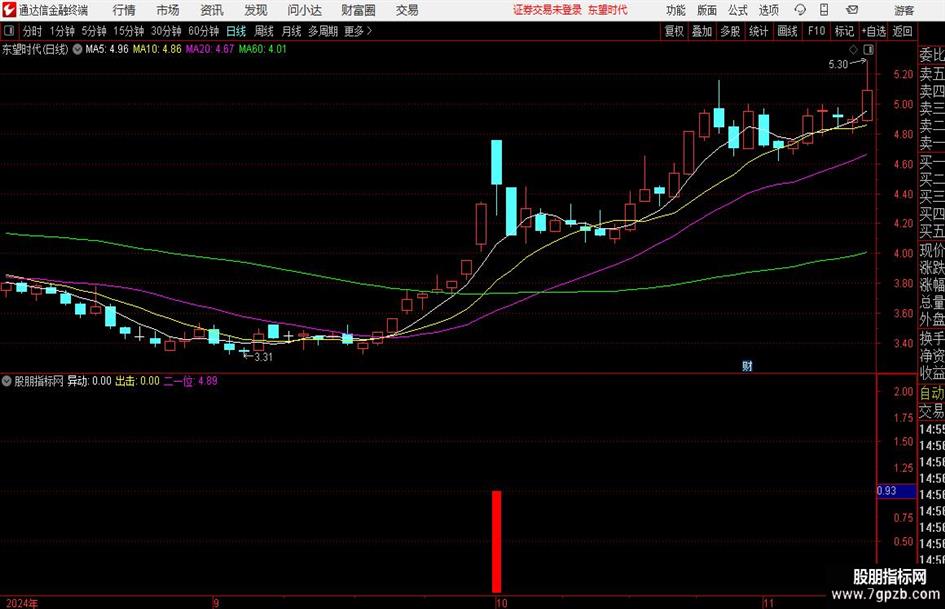Click the diamond icon above the chart

pos(853,49)
